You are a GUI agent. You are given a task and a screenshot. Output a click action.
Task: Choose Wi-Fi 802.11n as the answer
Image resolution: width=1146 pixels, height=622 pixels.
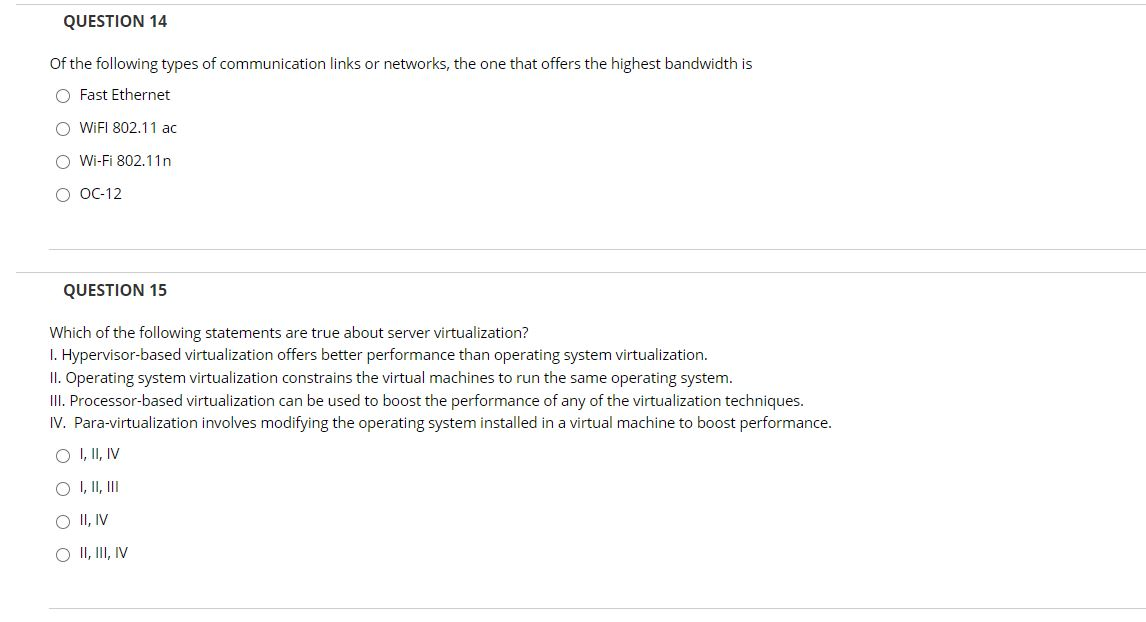[63, 161]
